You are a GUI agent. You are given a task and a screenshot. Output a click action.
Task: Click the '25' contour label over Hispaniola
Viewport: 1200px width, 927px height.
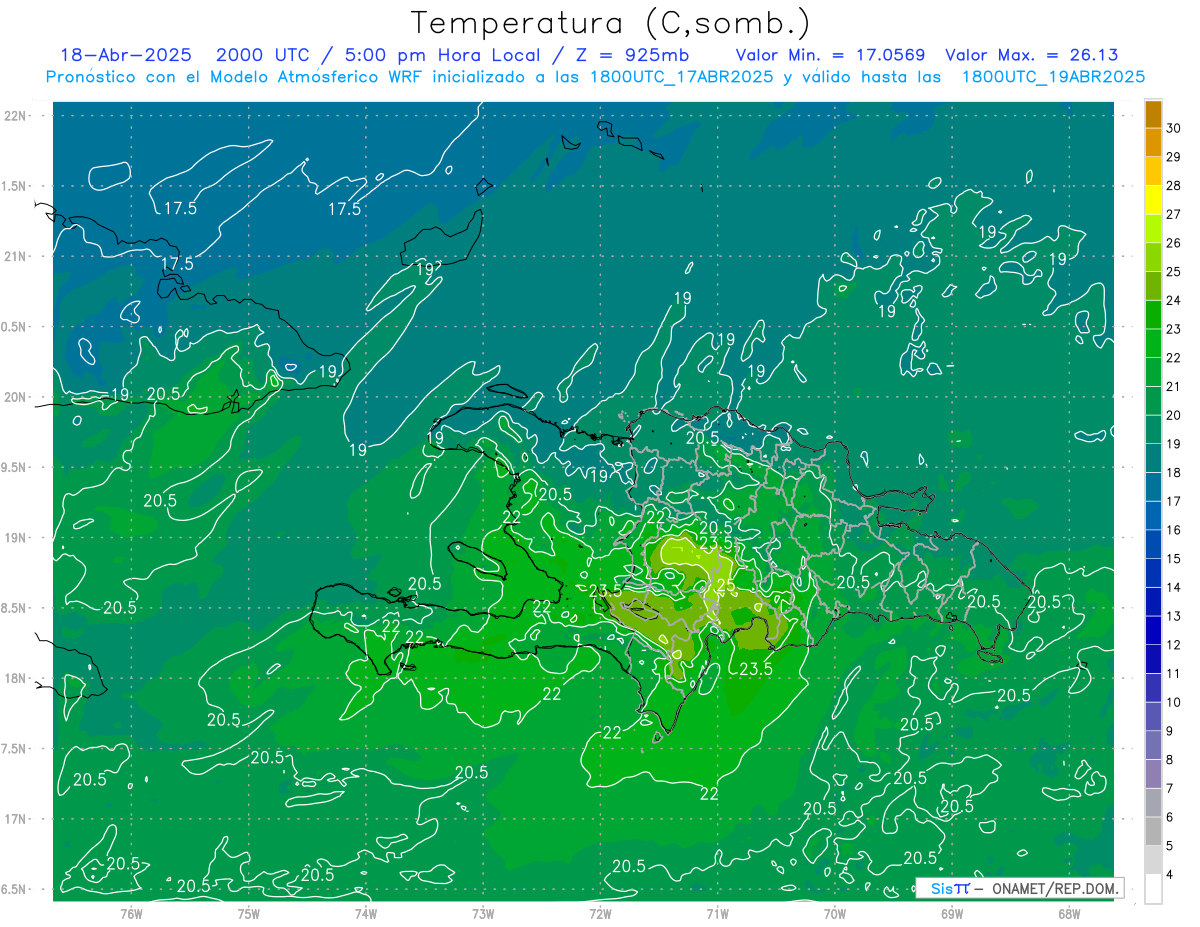point(726,585)
